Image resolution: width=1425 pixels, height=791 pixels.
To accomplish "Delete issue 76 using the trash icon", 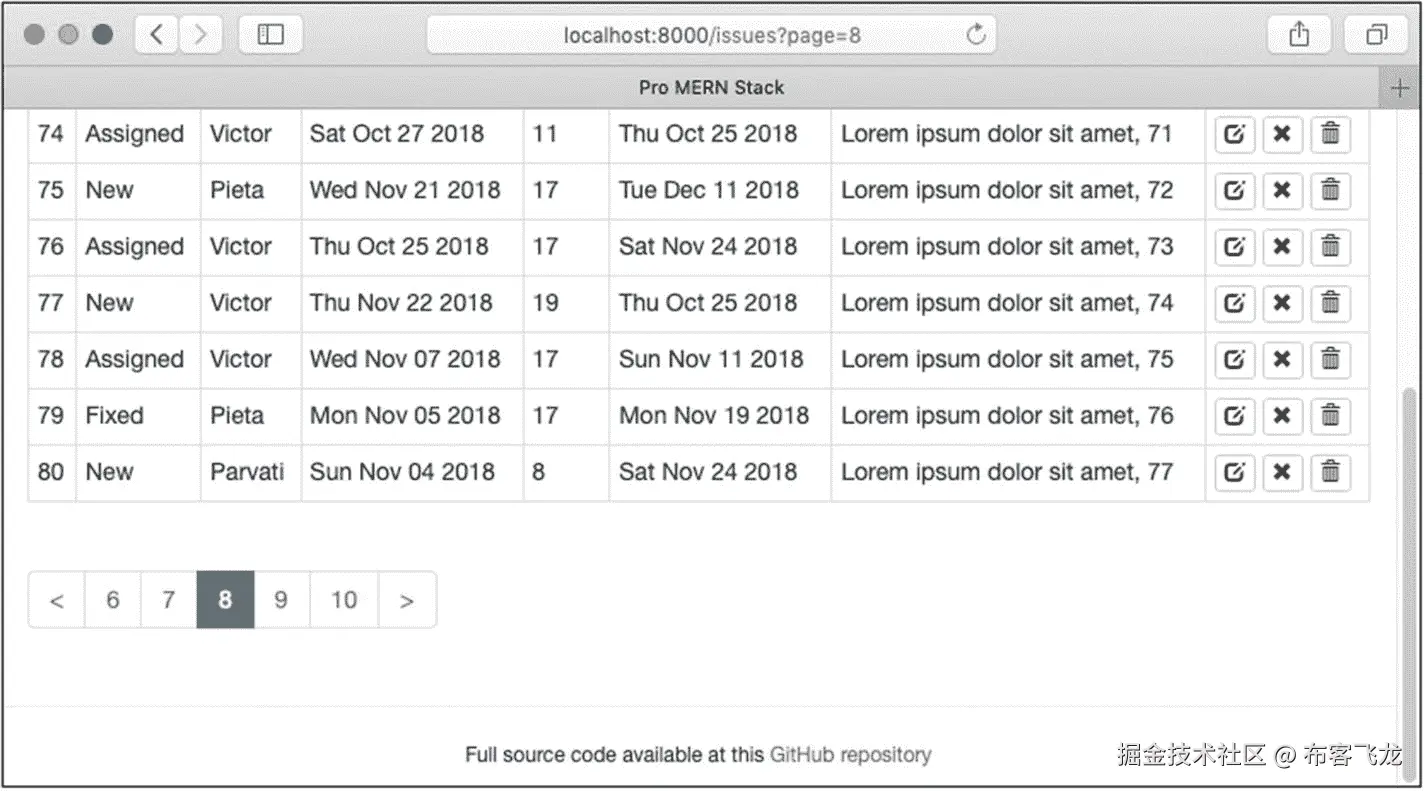I will 1330,246.
